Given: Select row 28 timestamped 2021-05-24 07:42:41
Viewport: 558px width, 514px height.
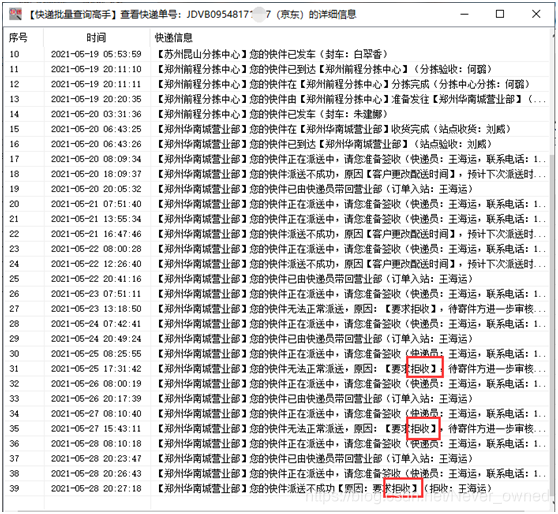Looking at the screenshot, I should click(x=276, y=324).
